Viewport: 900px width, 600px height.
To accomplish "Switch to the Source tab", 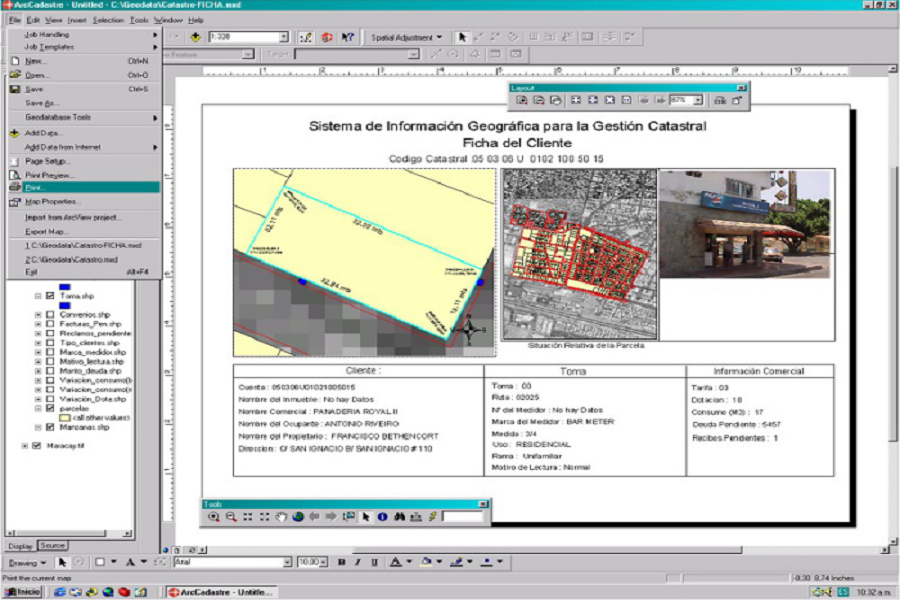I will (53, 545).
